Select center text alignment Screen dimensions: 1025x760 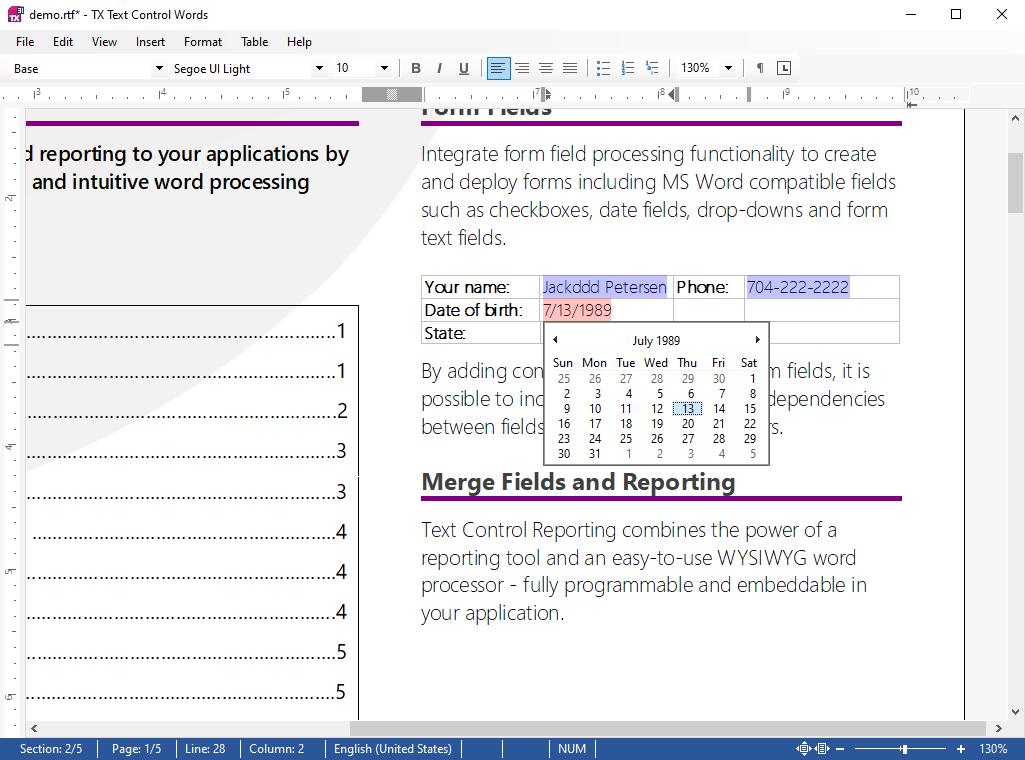coord(522,68)
